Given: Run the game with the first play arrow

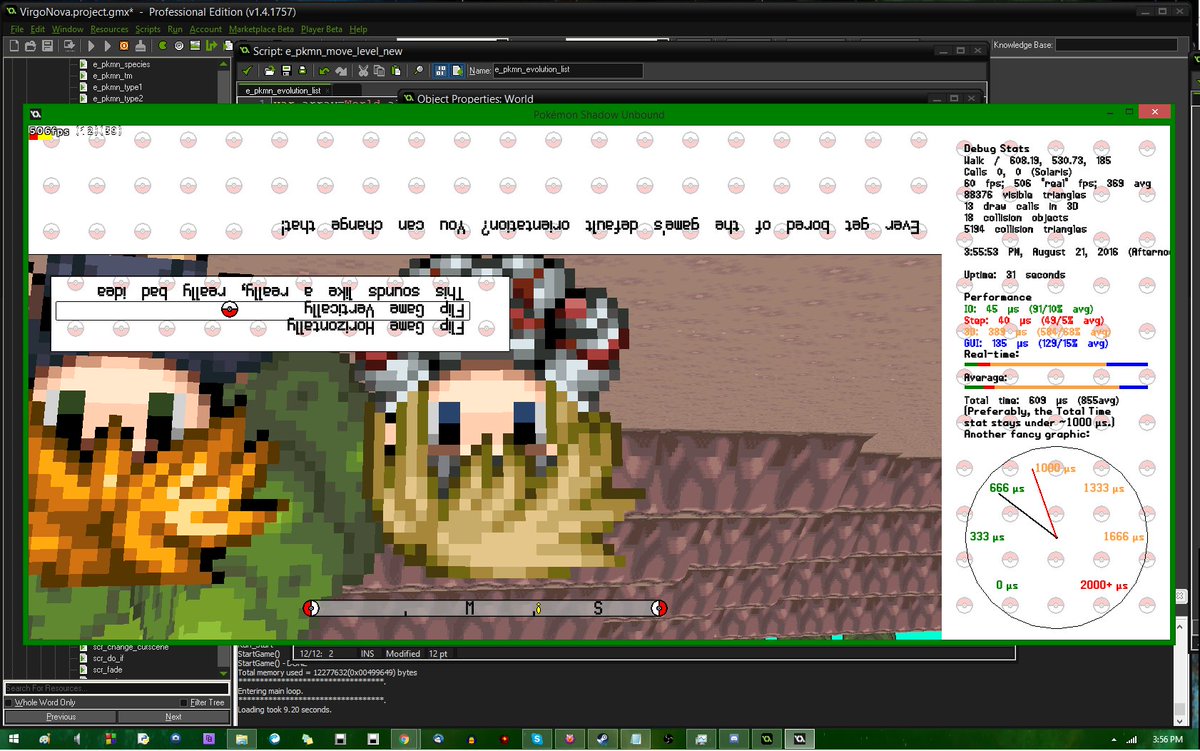Looking at the screenshot, I should [91, 45].
